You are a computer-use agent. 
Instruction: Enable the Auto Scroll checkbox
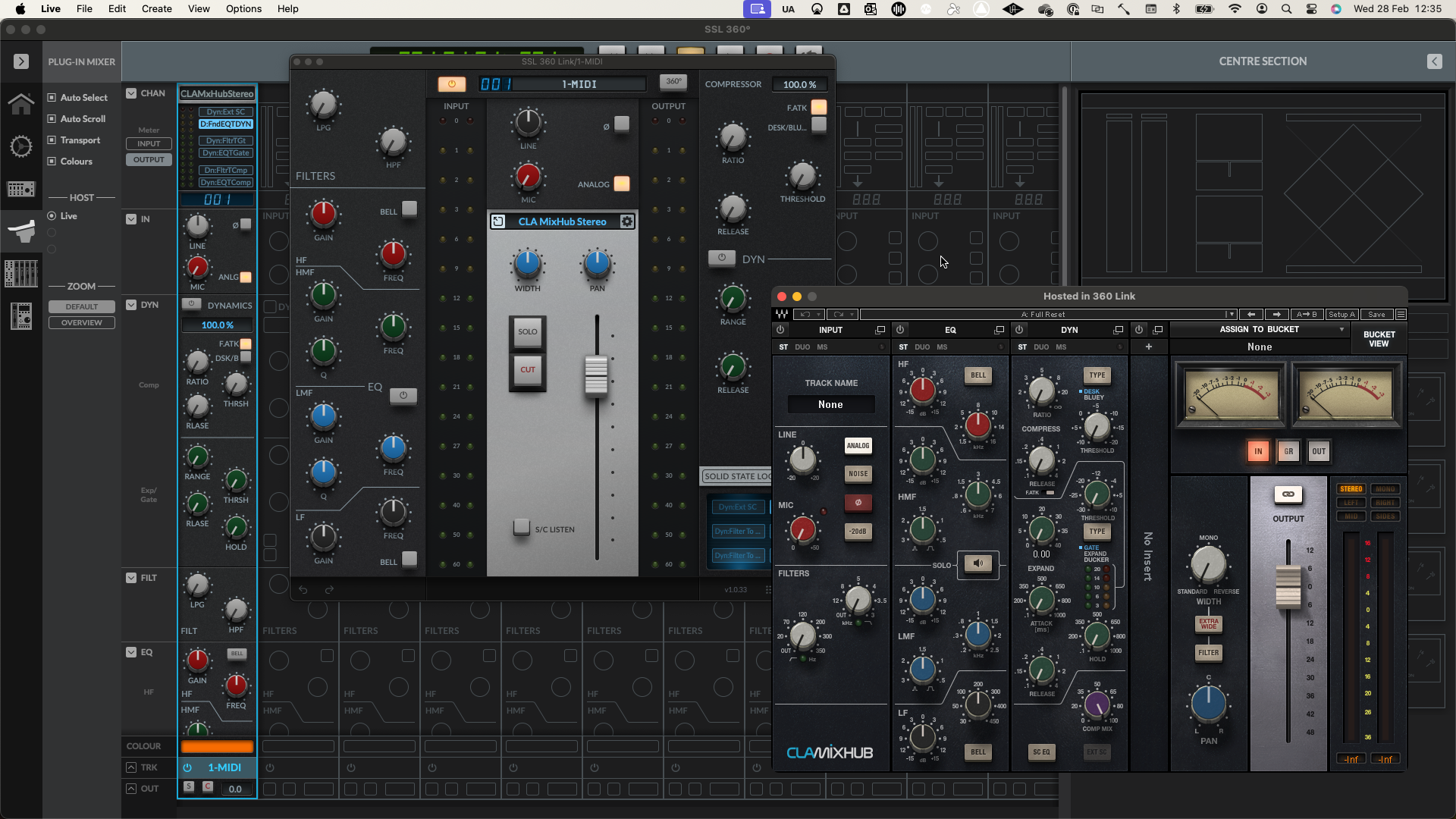(x=52, y=119)
